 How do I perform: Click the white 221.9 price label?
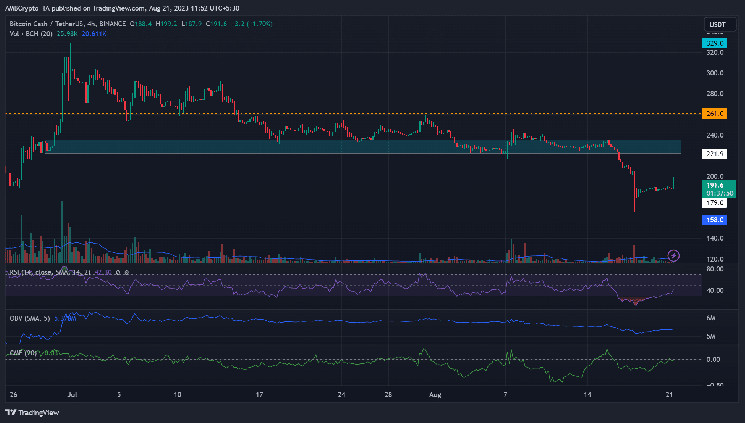[x=715, y=154]
